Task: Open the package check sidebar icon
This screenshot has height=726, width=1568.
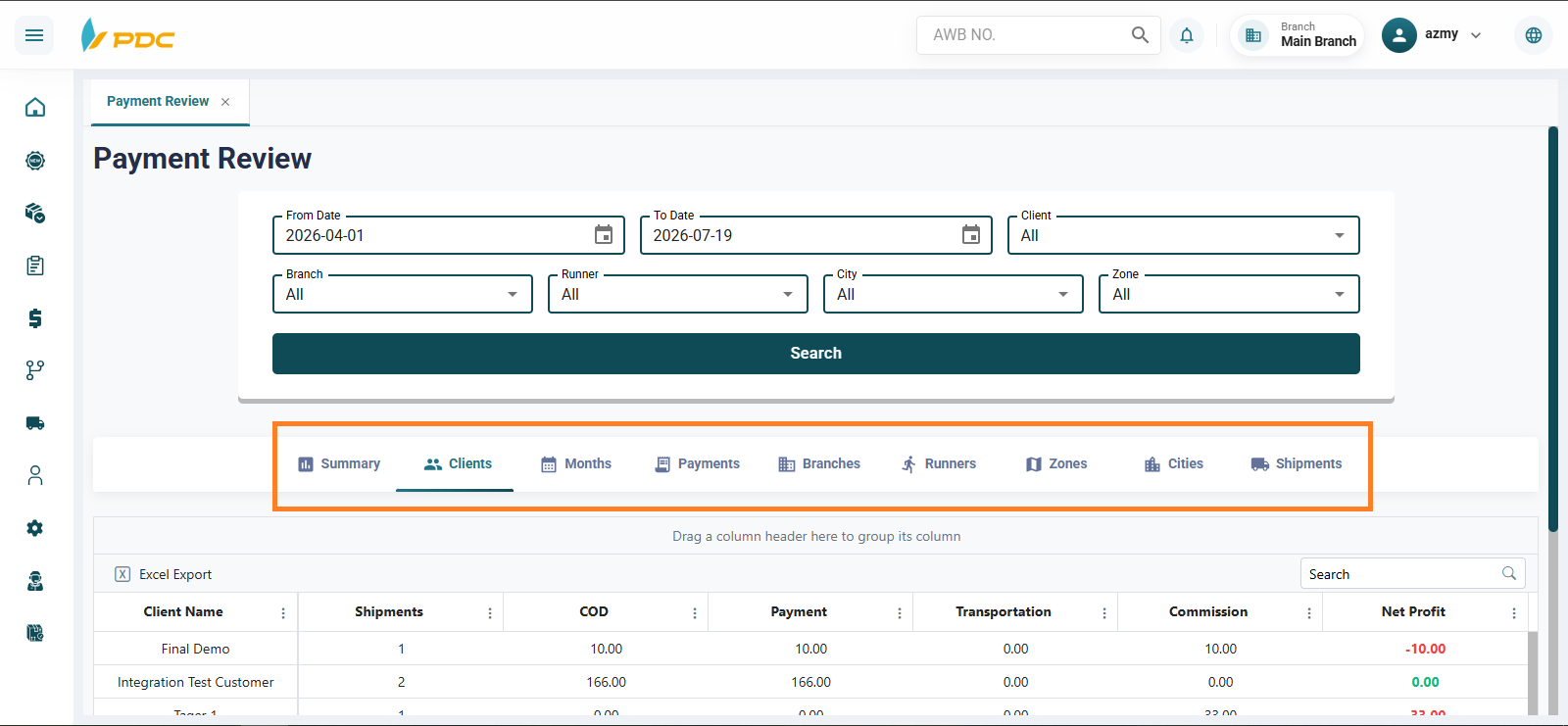Action: click(x=35, y=213)
